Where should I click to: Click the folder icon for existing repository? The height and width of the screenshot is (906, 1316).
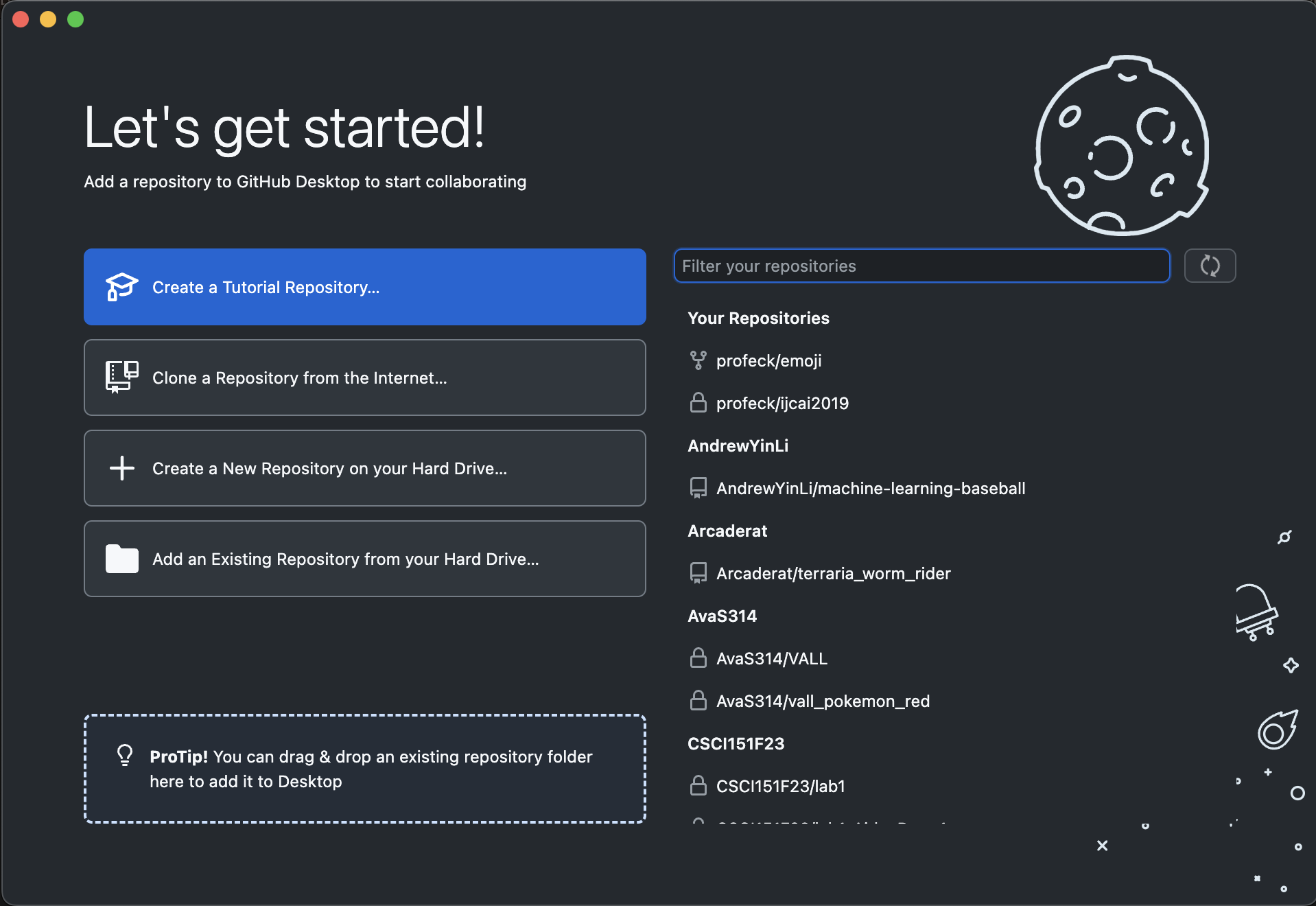121,559
